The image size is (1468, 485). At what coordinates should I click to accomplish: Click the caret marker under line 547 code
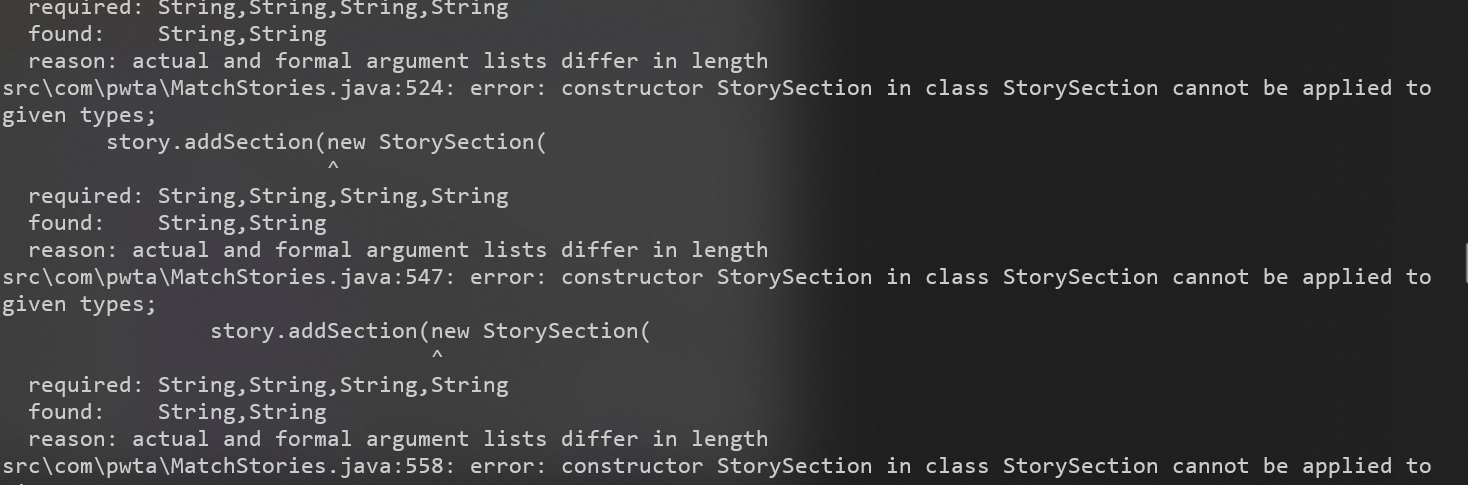(x=437, y=357)
